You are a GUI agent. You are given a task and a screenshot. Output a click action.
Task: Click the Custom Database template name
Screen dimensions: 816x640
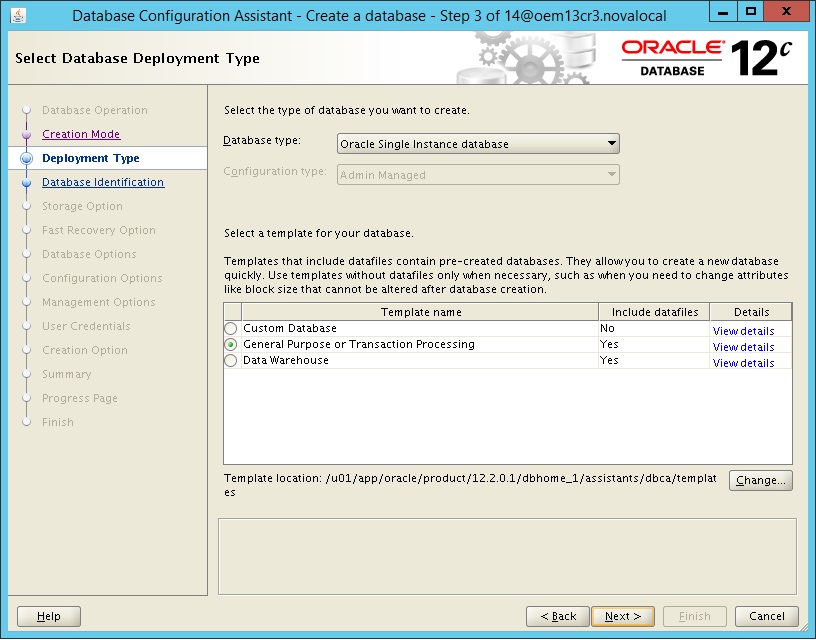pos(290,328)
